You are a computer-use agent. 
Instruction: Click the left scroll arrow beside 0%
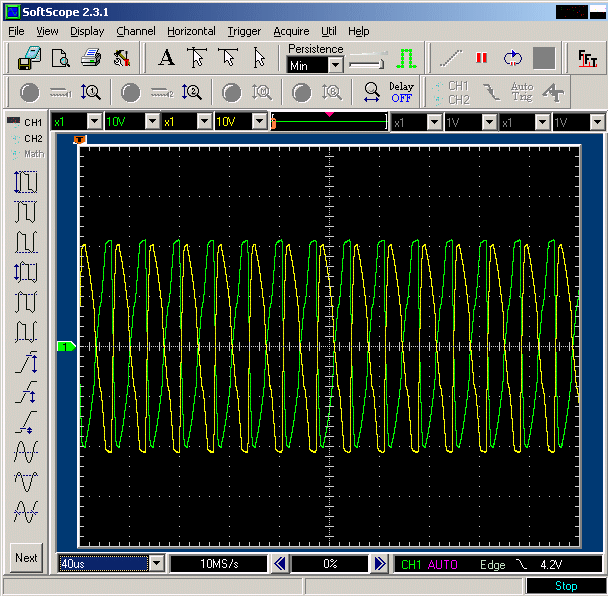click(280, 563)
